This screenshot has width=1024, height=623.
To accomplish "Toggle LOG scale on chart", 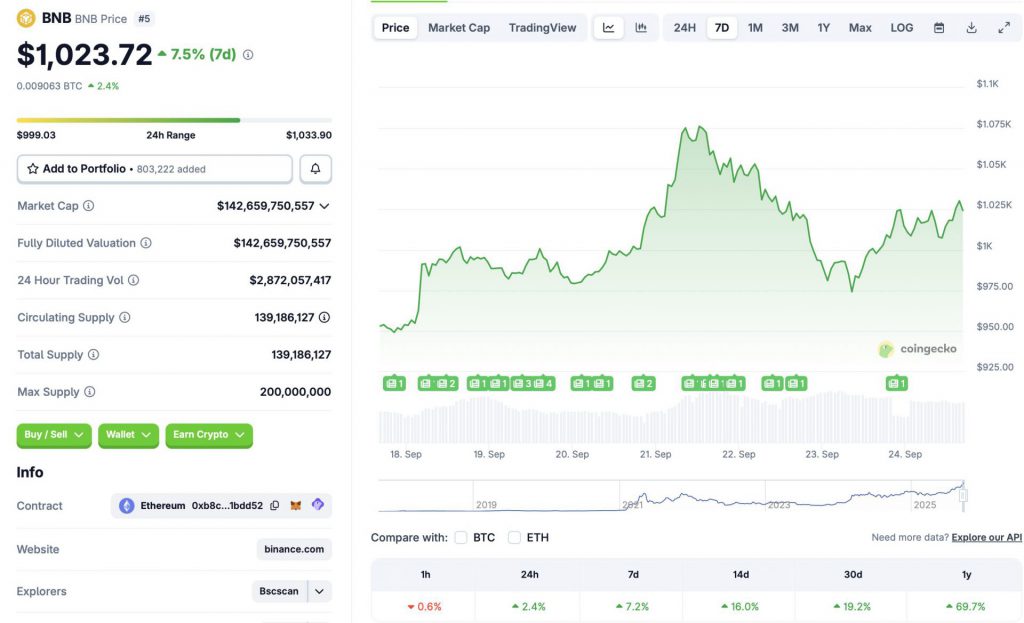I will coord(902,27).
